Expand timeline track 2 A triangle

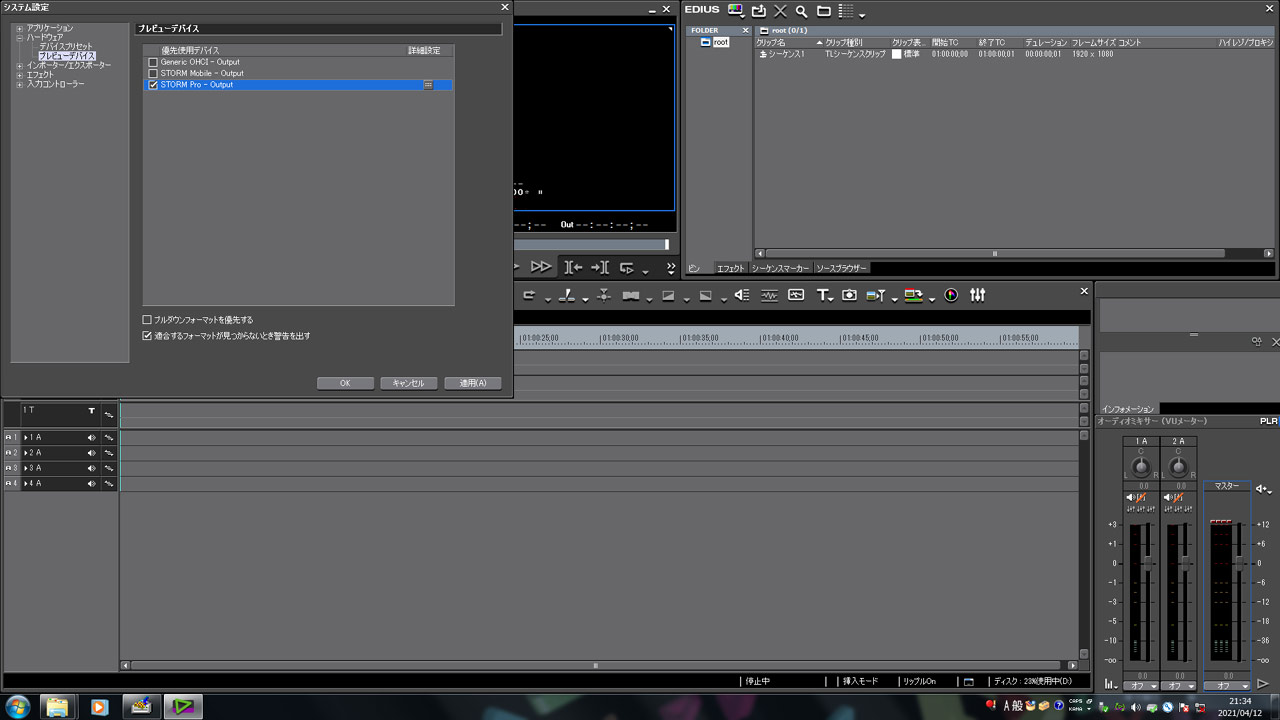26,453
